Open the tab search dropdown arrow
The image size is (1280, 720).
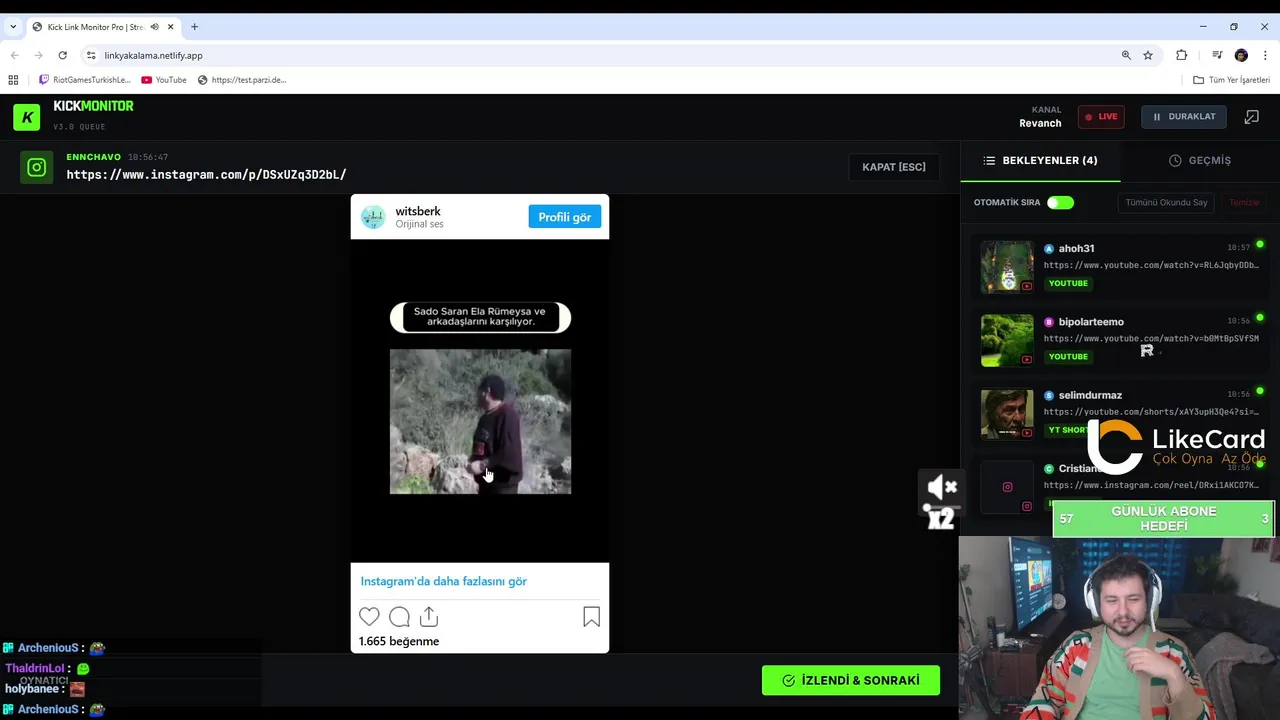pyautogui.click(x=12, y=27)
